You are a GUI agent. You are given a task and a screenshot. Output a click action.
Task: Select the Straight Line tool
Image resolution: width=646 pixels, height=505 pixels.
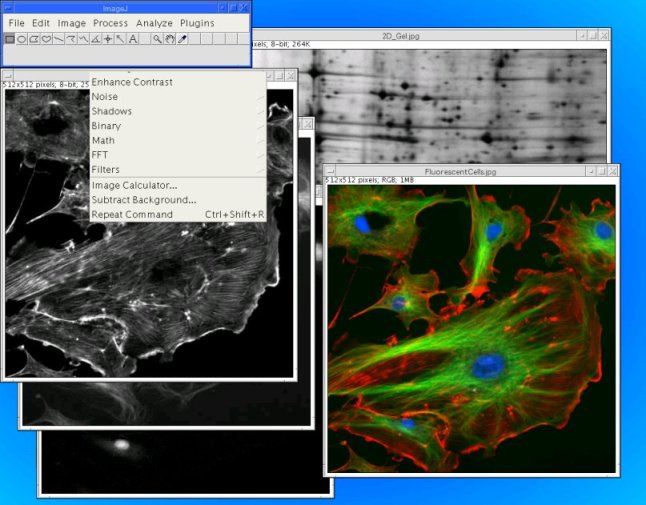(59, 39)
